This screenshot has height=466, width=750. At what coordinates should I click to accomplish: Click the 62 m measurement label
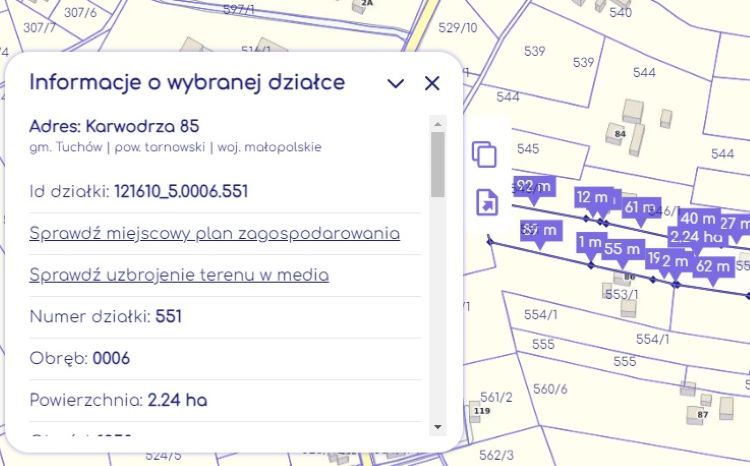713,266
